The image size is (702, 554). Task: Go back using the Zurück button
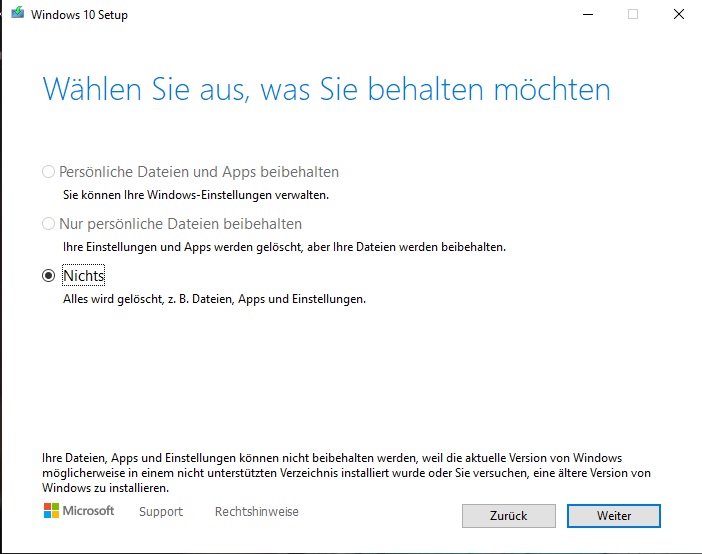coord(509,516)
